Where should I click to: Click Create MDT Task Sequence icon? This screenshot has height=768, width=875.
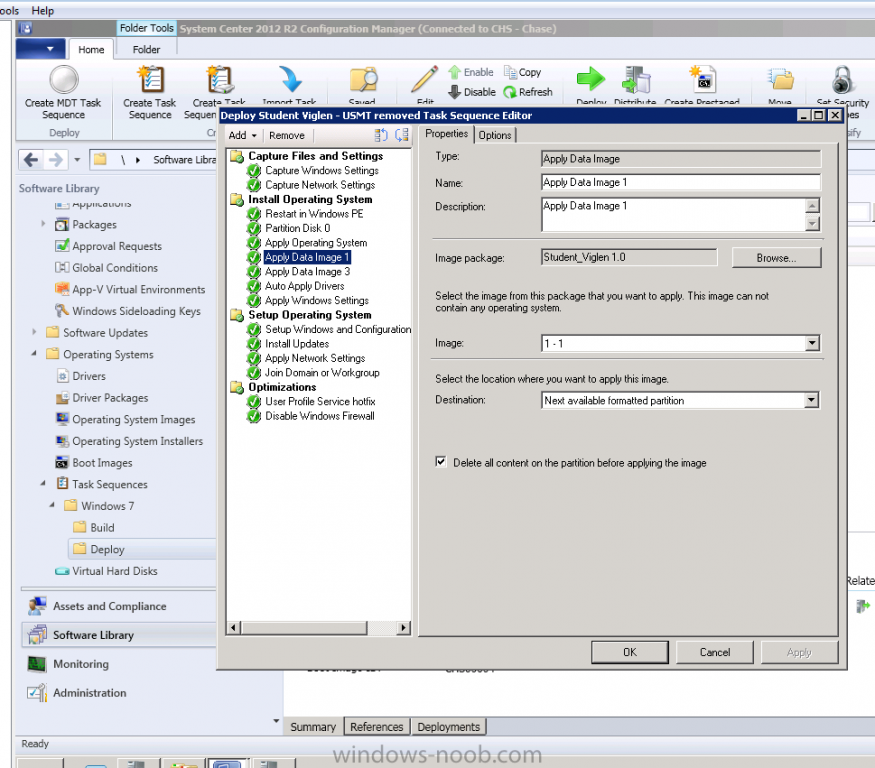point(64,79)
